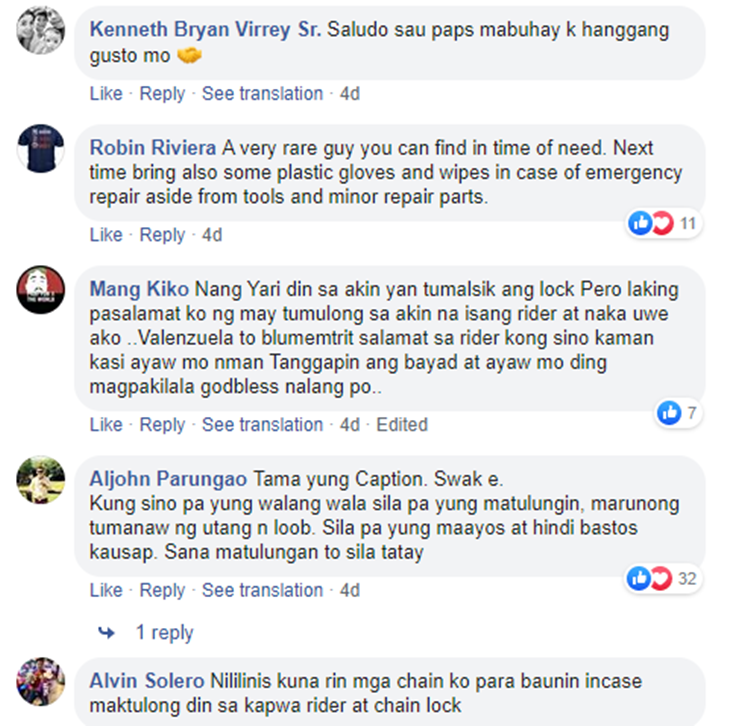Open Robin Riviera's profile name link
The height and width of the screenshot is (726, 750).
click(153, 148)
